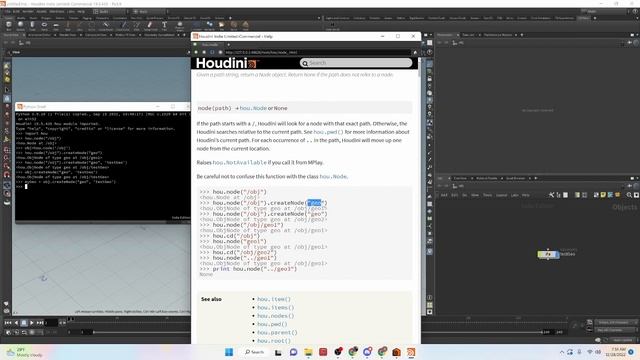The height and width of the screenshot is (360, 640).
Task: Open the Windows menu
Action: (57, 11)
